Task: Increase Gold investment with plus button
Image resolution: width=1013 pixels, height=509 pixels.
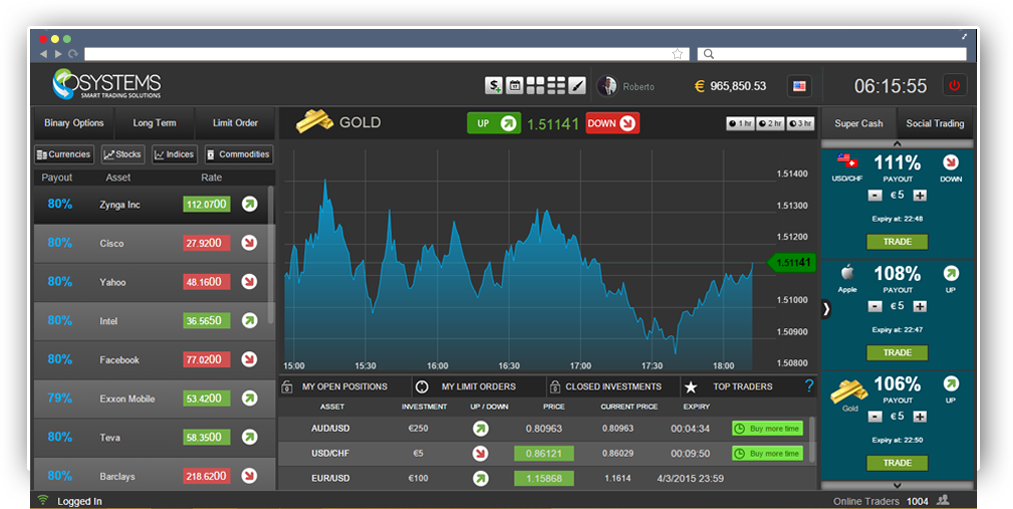Action: point(920,417)
